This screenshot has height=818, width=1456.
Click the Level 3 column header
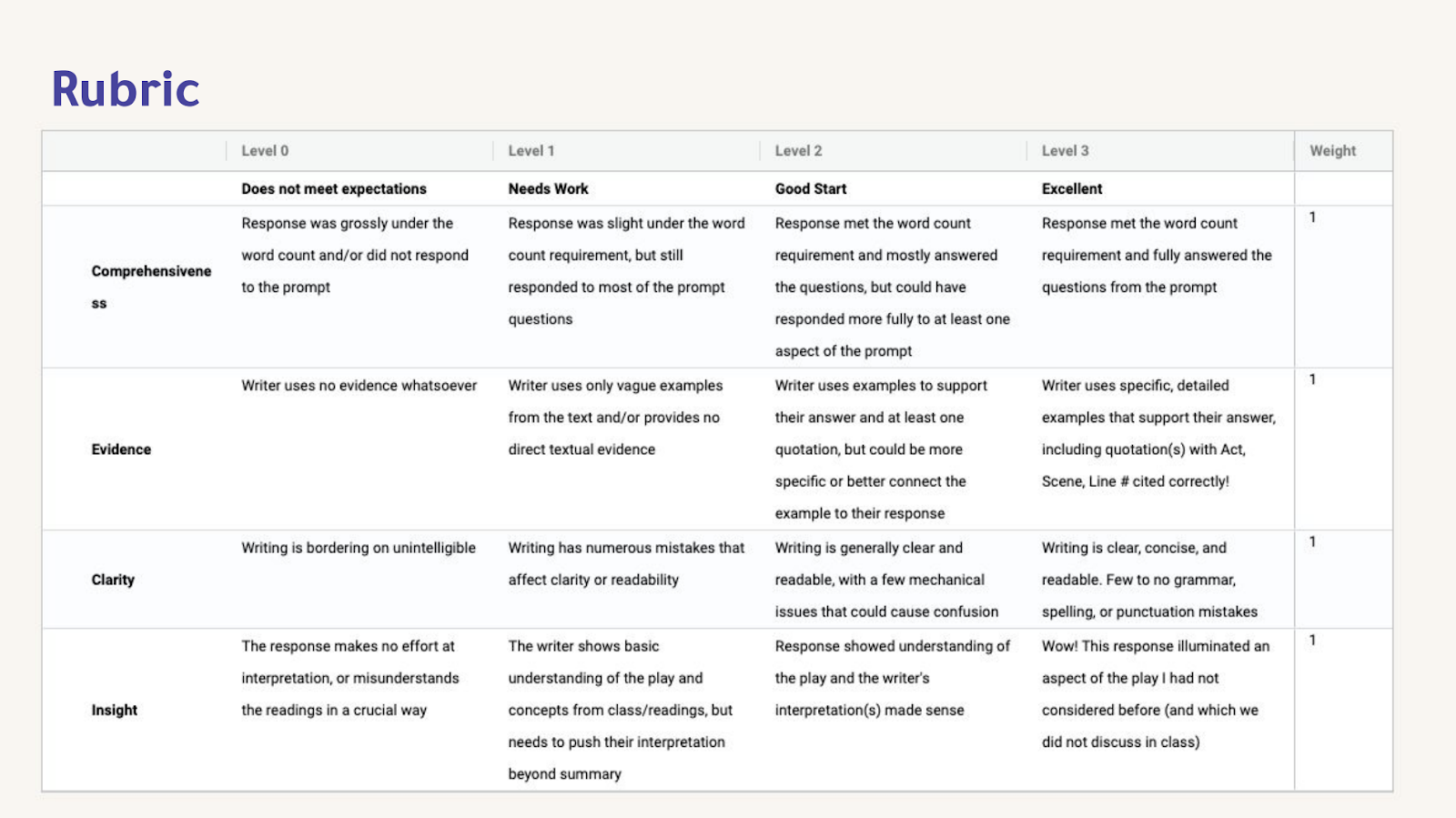[1065, 151]
